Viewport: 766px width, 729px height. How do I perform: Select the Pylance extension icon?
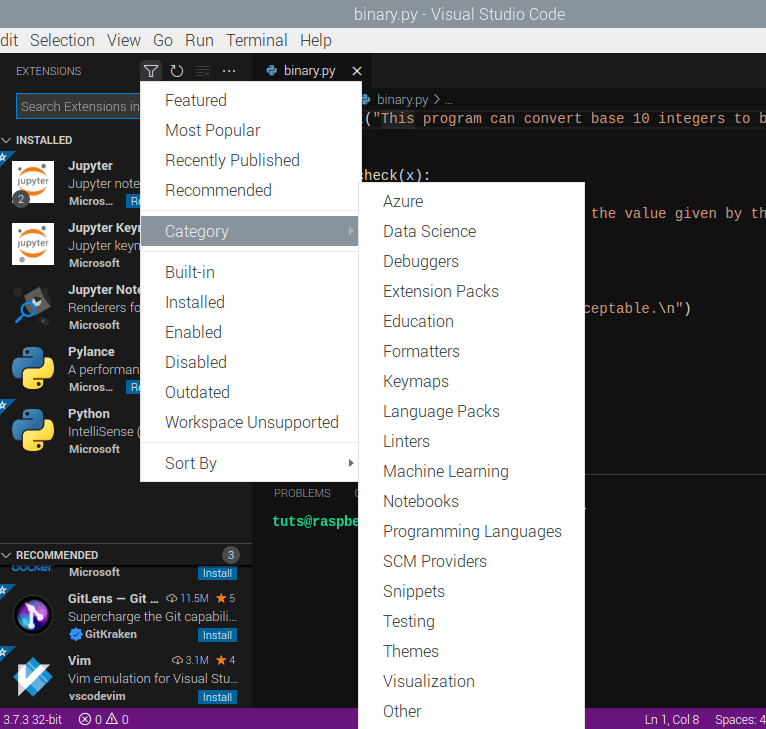33,368
